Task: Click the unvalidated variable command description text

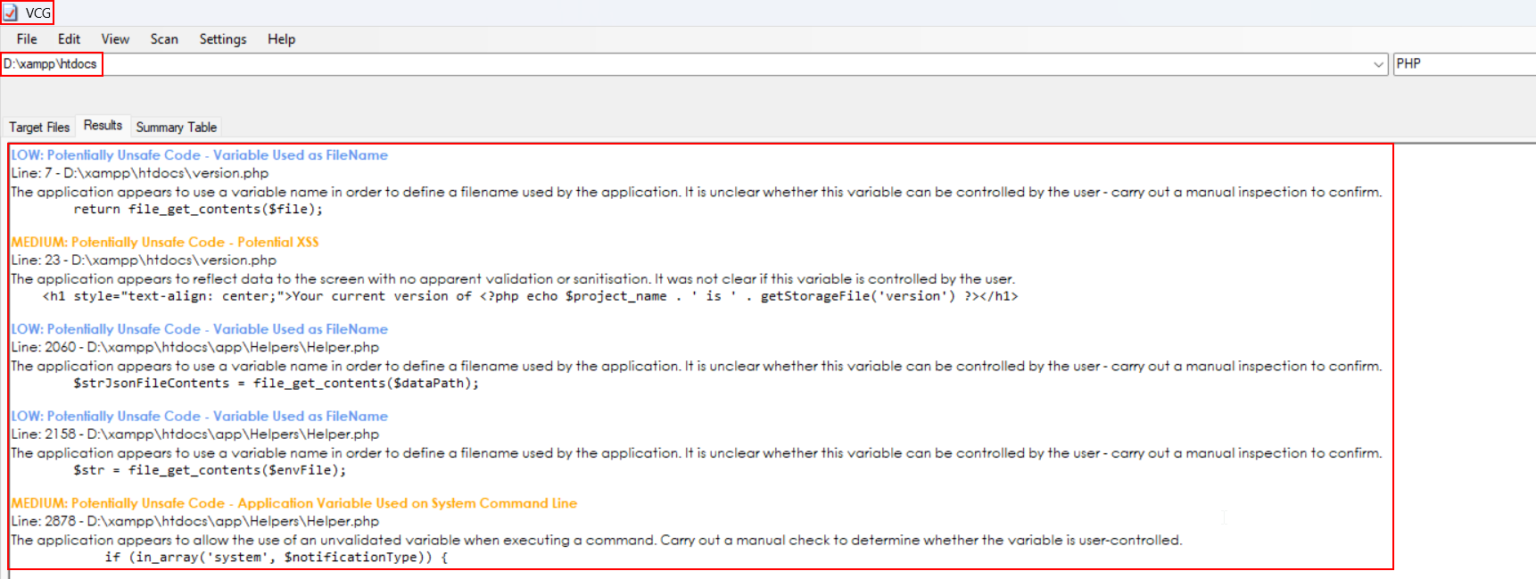Action: (596, 540)
